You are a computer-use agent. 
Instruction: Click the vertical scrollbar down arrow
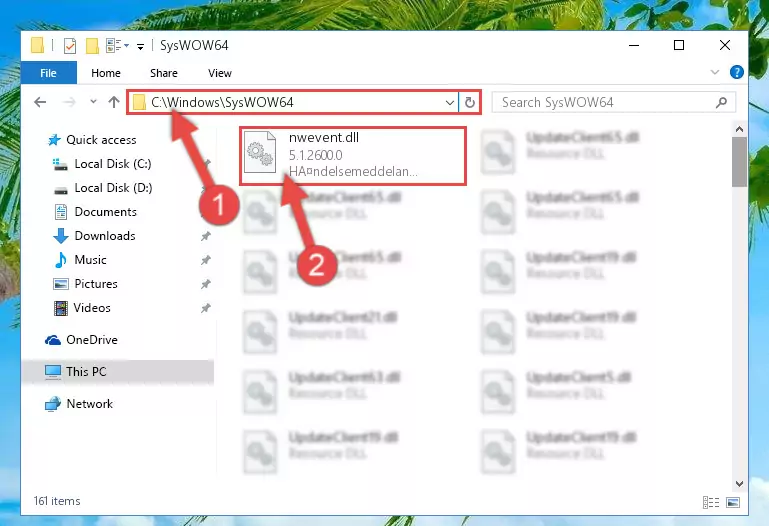(x=739, y=484)
